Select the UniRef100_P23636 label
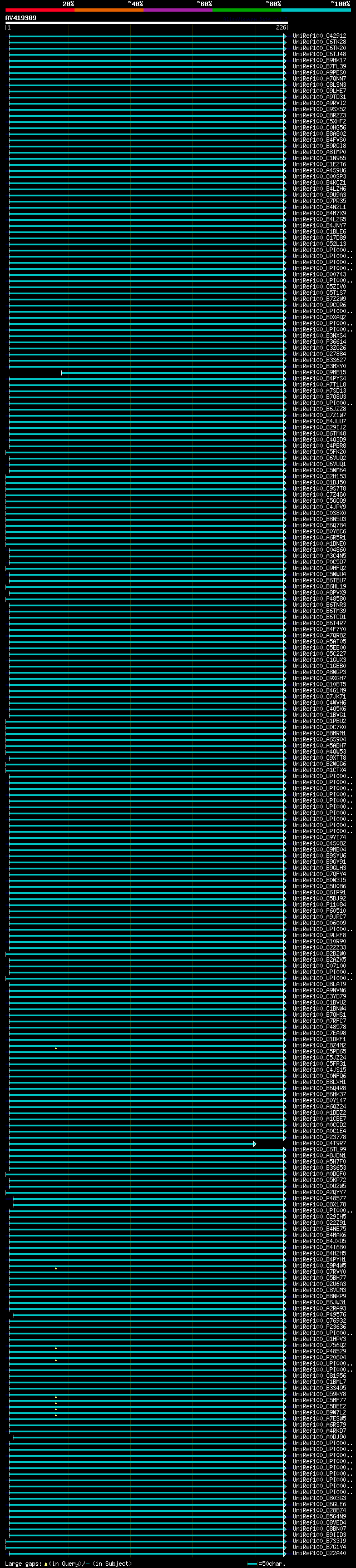The height and width of the screenshot is (1568, 356). coord(319,1327)
